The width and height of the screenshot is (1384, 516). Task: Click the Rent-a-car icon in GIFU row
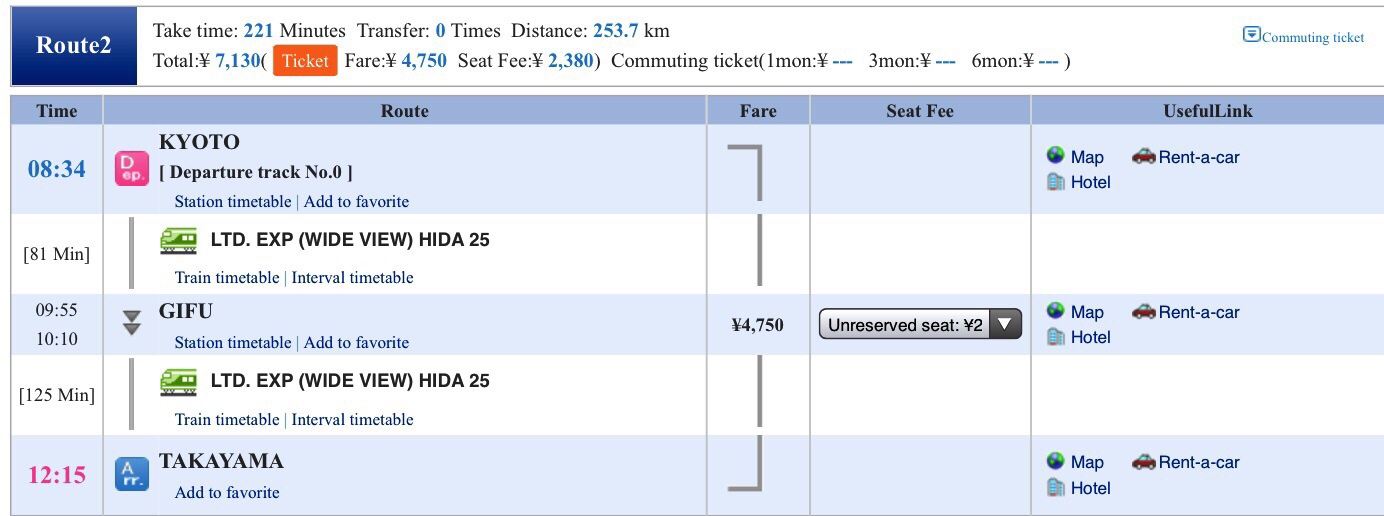point(1143,312)
